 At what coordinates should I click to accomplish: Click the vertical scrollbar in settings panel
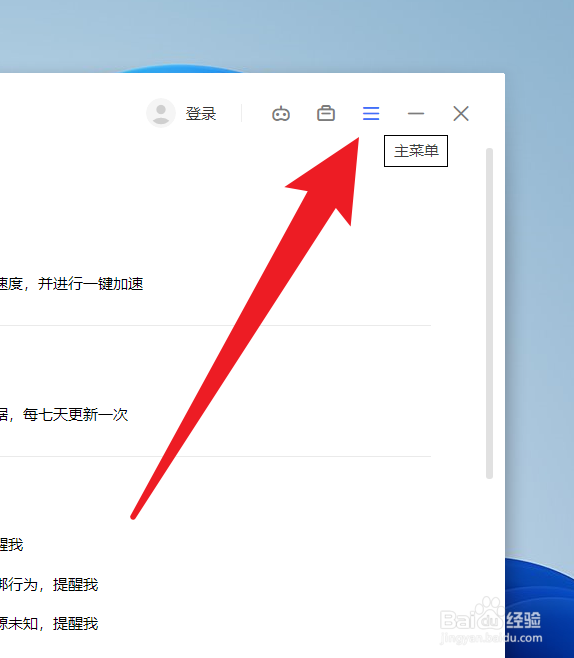click(489, 313)
